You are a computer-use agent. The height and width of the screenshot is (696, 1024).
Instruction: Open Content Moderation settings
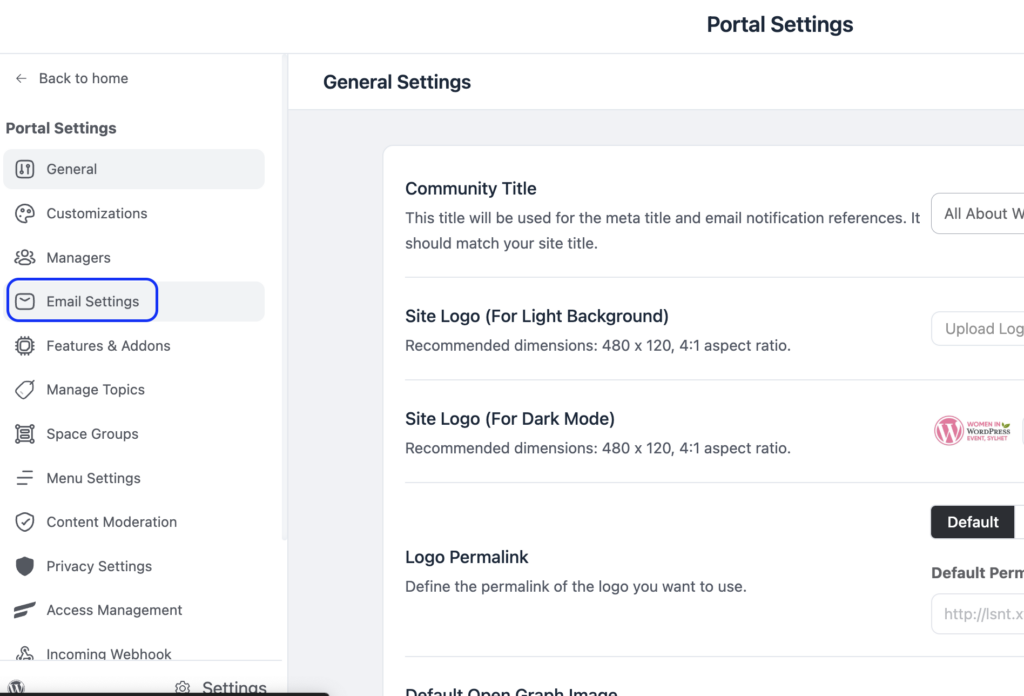coord(134,522)
